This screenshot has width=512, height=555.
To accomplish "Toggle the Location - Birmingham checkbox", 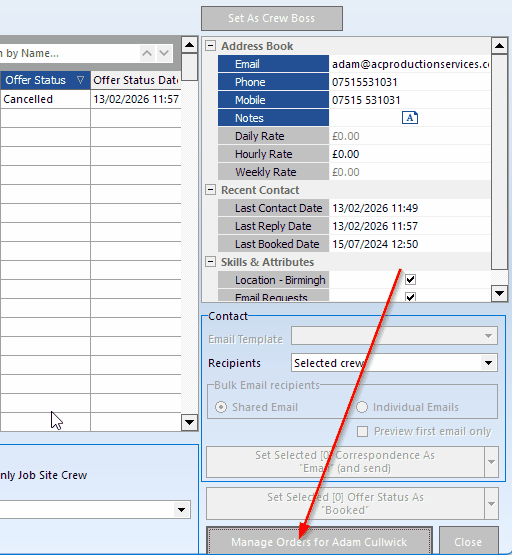I will pyautogui.click(x=410, y=280).
